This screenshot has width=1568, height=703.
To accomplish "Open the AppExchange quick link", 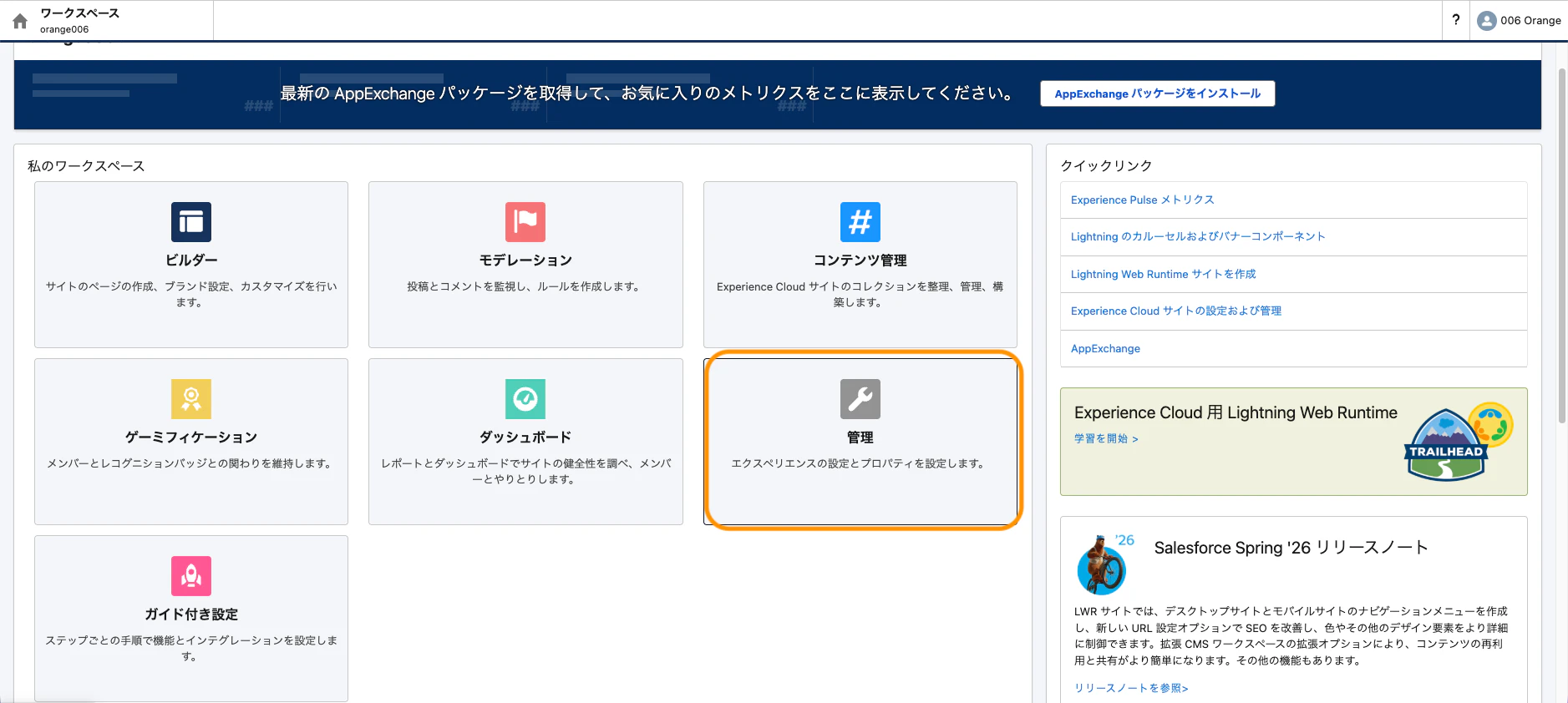I will pyautogui.click(x=1105, y=349).
